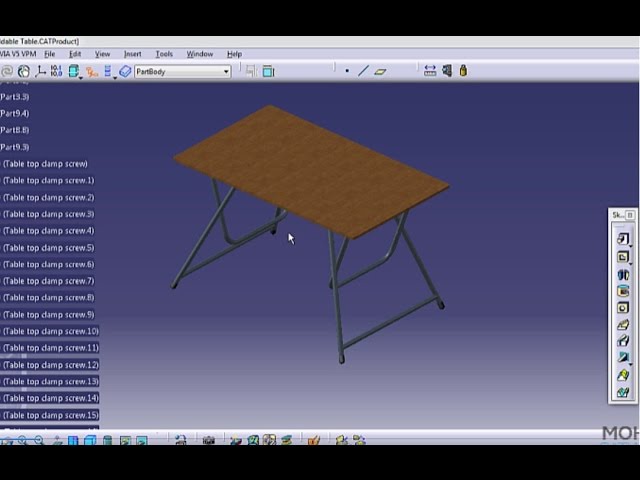The width and height of the screenshot is (640, 480).
Task: Open the Edit menu
Action: click(75, 54)
